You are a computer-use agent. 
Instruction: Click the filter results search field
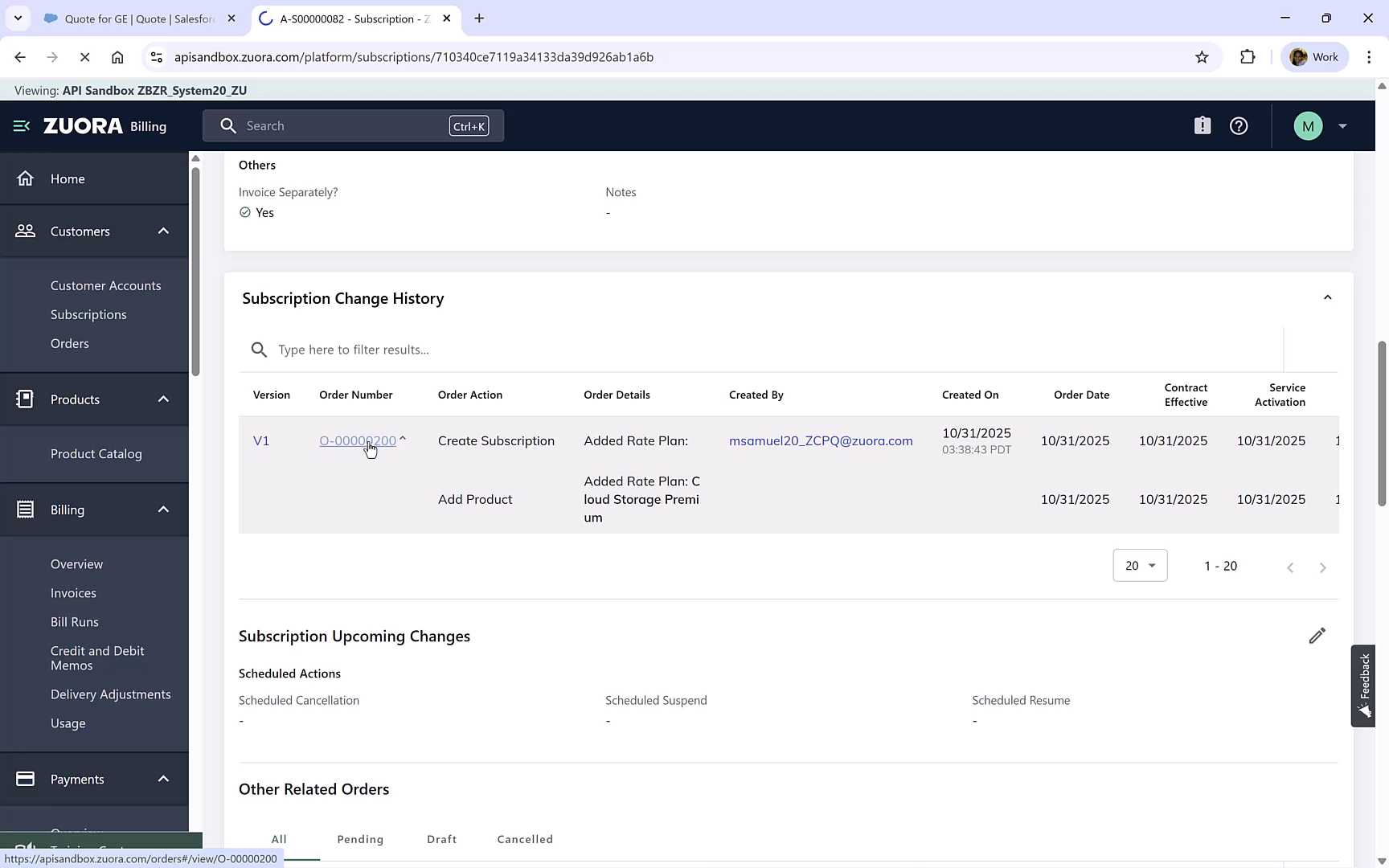482,350
